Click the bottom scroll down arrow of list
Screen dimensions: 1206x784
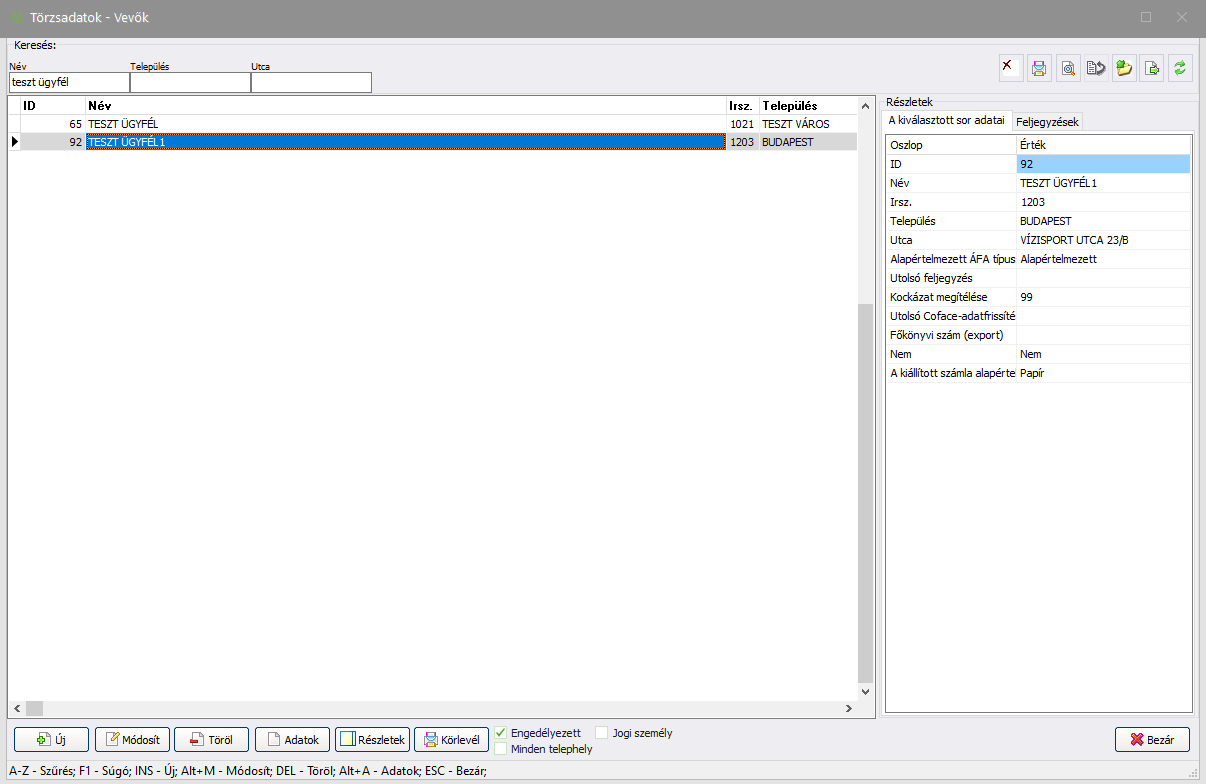(x=865, y=691)
